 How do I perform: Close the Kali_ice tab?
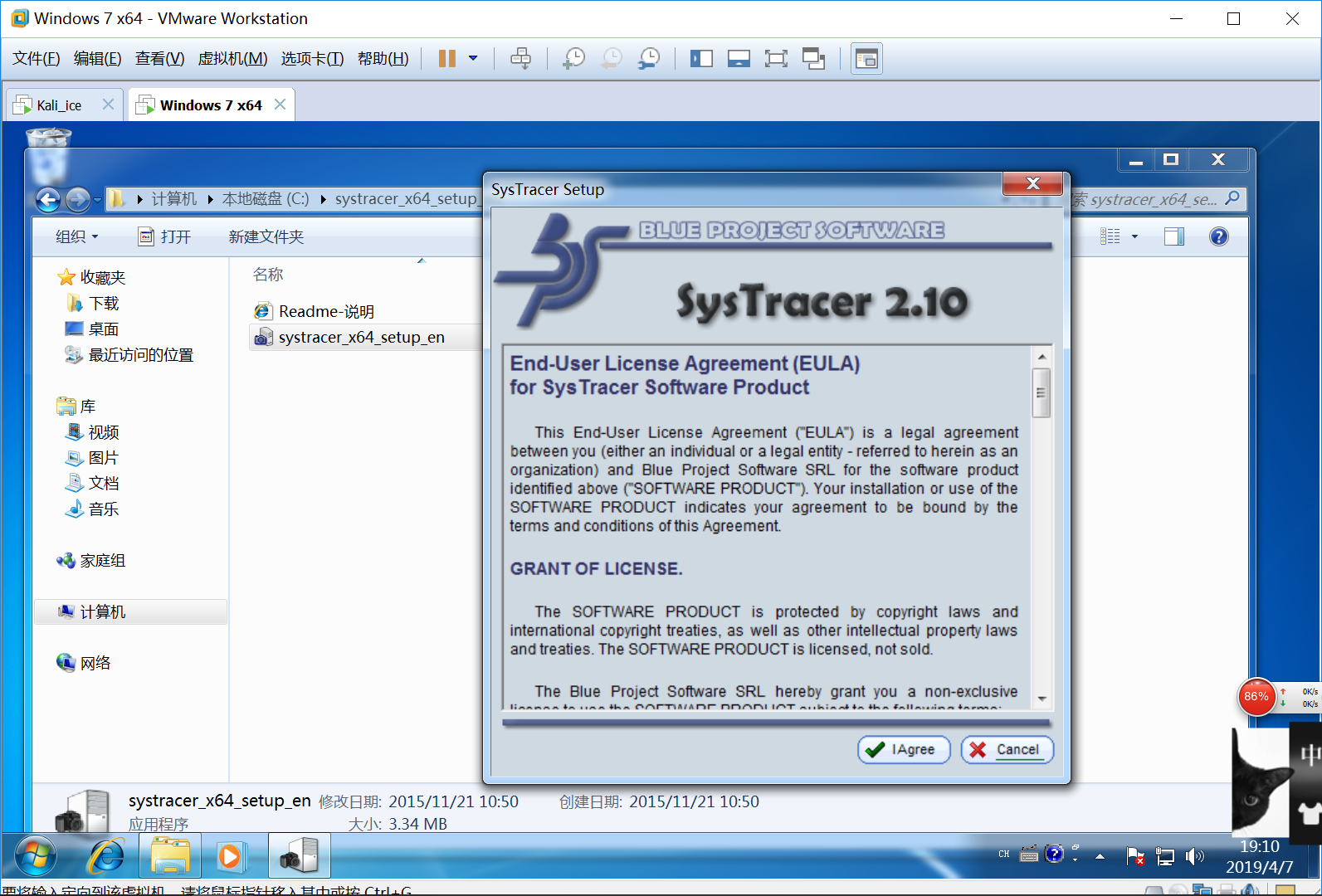tap(108, 105)
